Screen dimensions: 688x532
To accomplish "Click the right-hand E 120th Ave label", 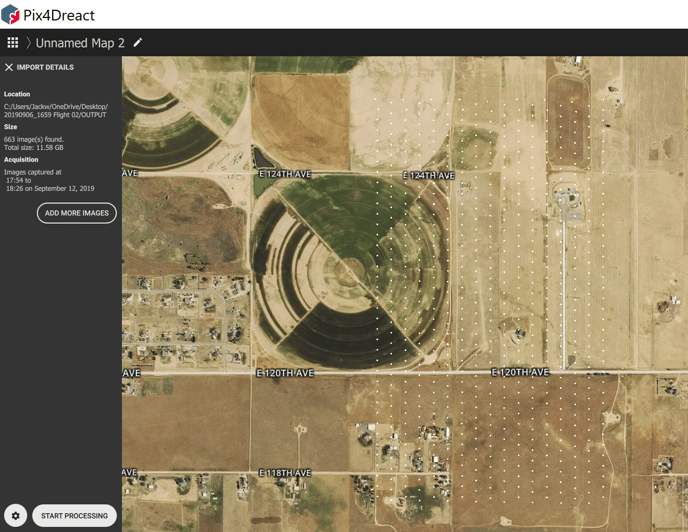I will [519, 372].
